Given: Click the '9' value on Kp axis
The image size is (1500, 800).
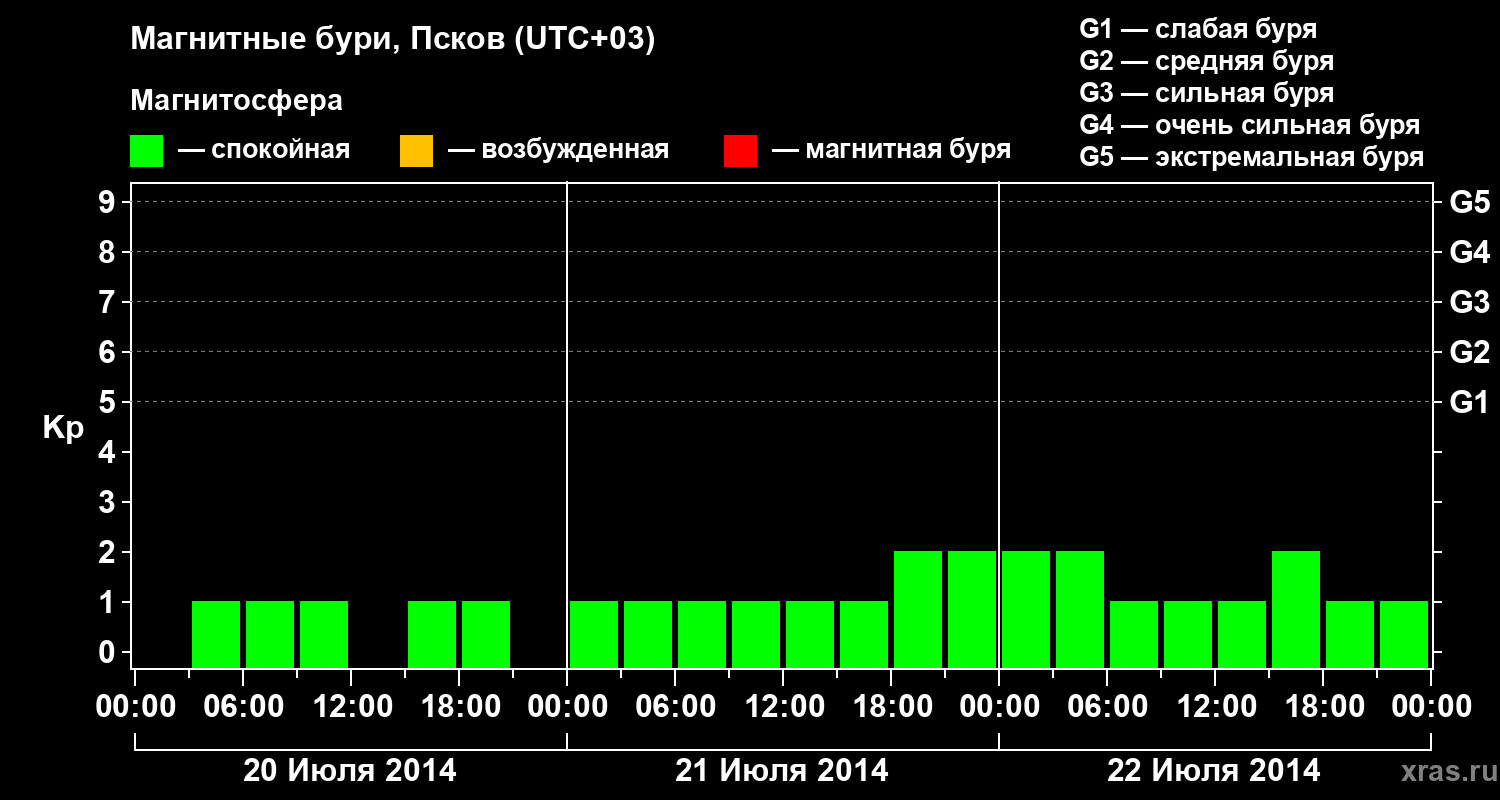Looking at the screenshot, I should [109, 202].
